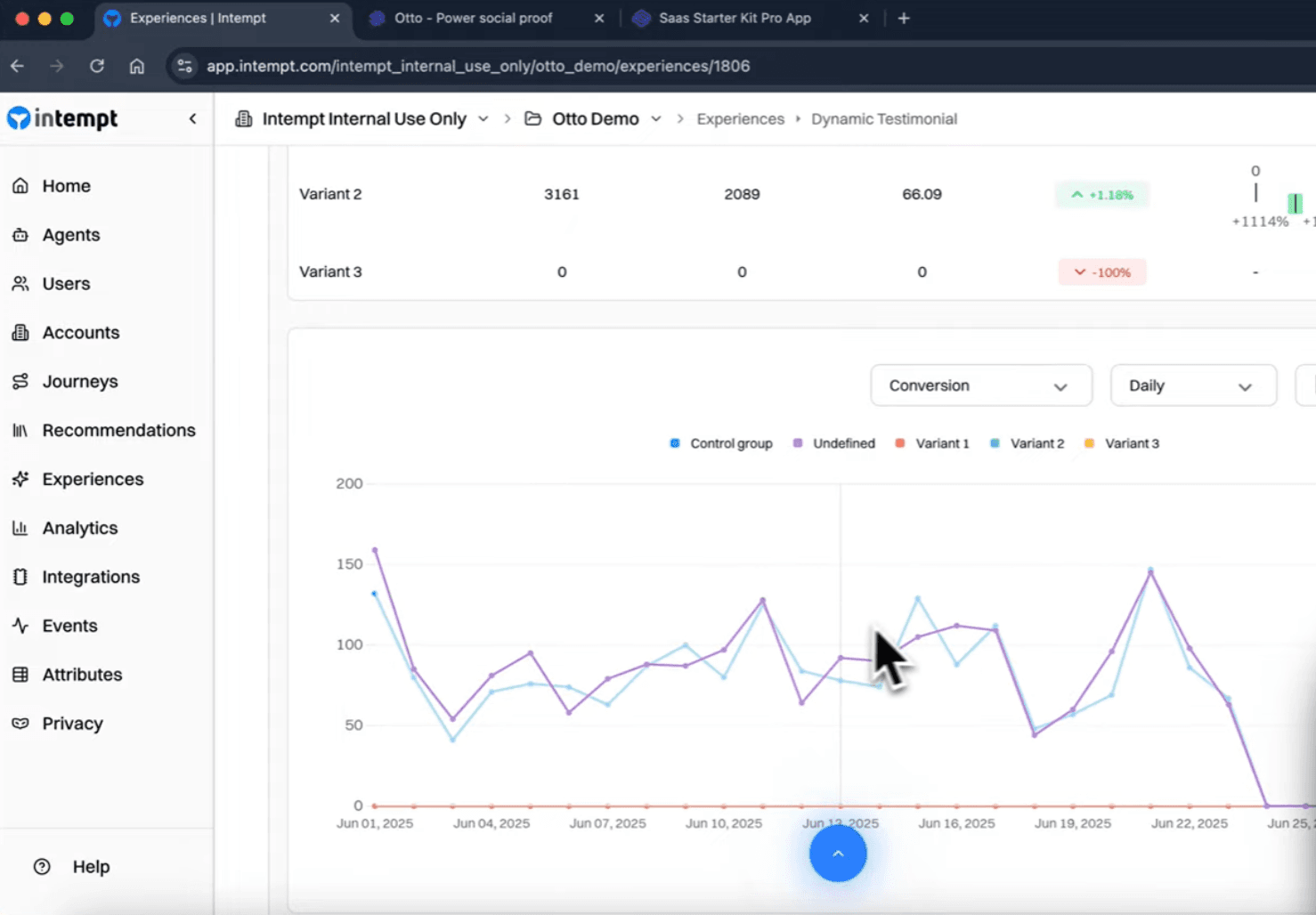
Task: Open Analytics via its chart icon
Action: [20, 529]
